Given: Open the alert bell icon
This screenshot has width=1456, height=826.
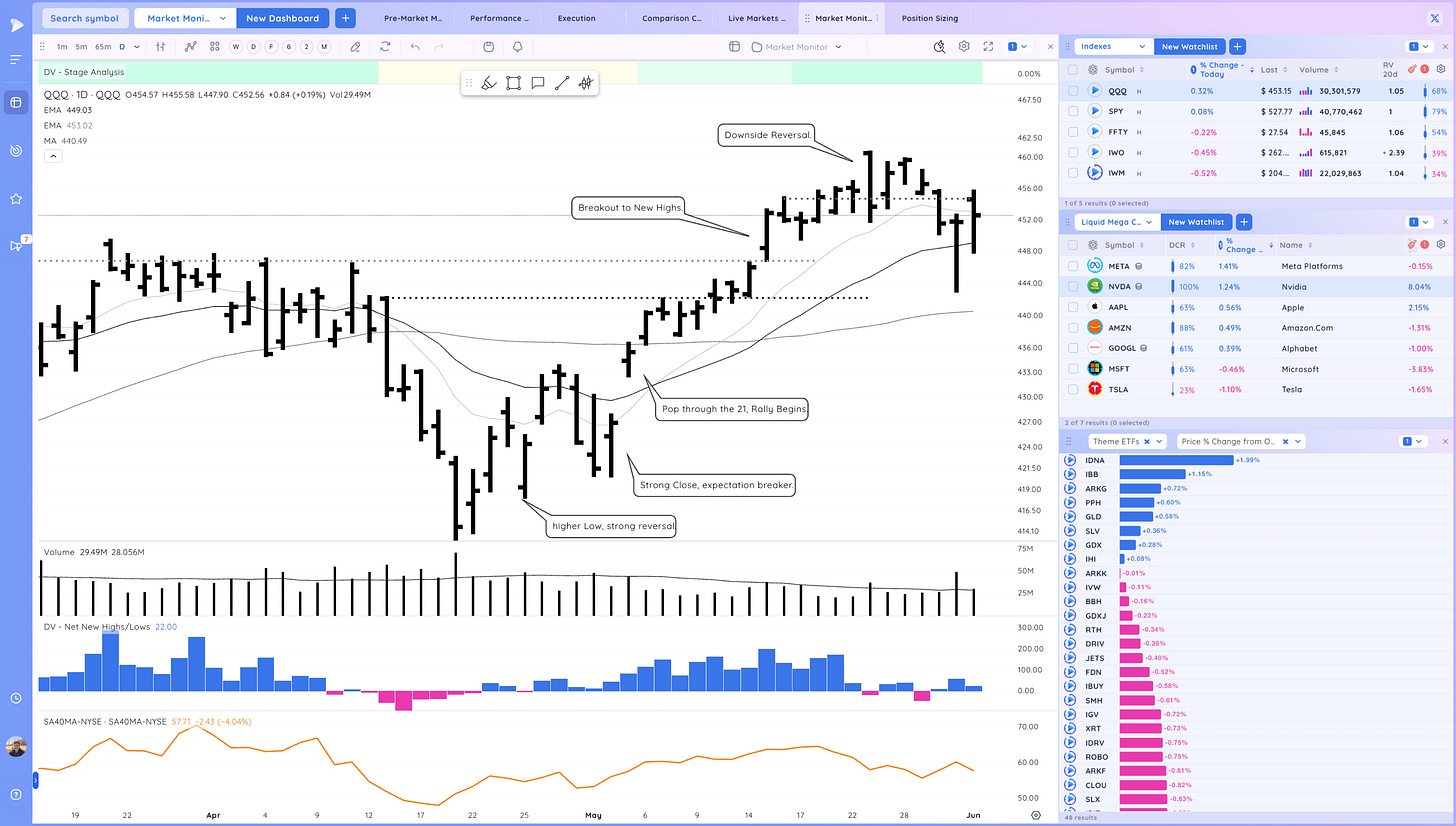Looking at the screenshot, I should (517, 46).
